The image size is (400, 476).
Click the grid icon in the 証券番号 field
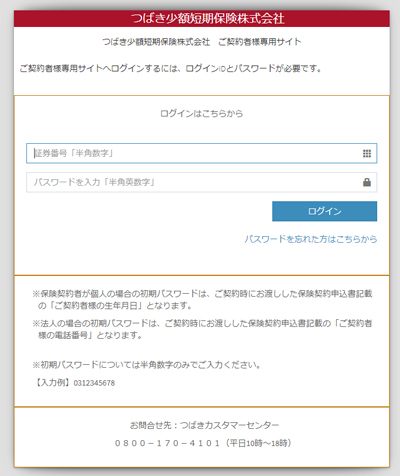pos(367,153)
